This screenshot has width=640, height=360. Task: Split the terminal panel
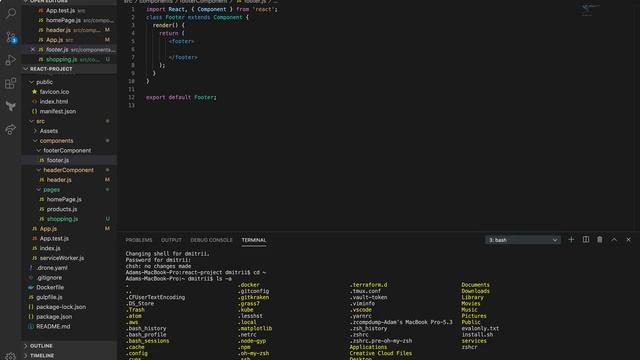(586, 240)
